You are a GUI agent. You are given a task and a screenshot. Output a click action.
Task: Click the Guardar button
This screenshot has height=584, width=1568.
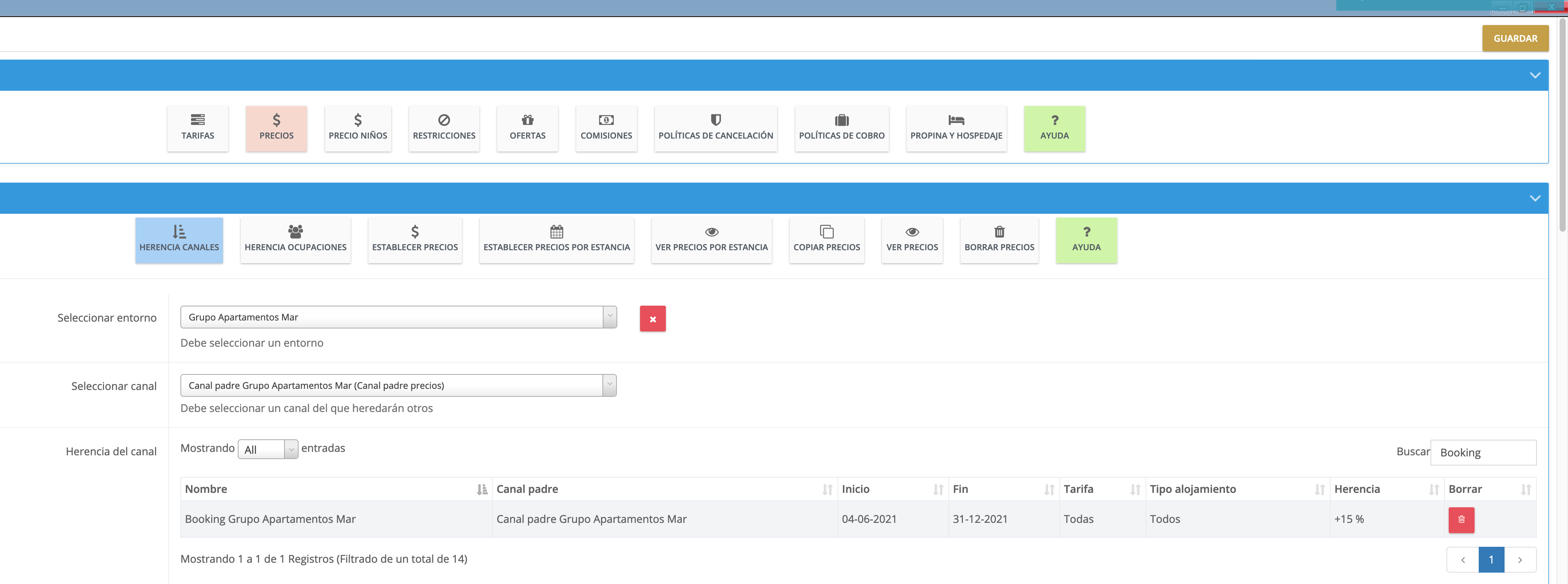click(x=1515, y=38)
